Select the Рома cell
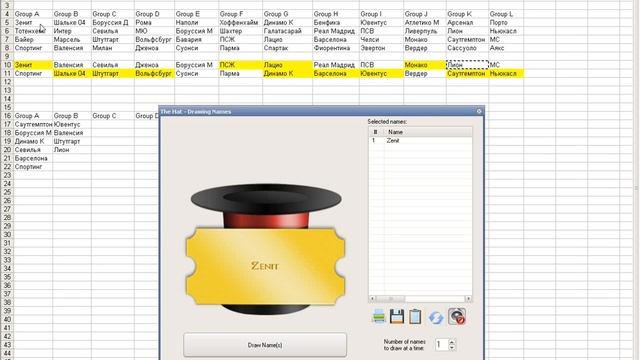The image size is (640, 360). 154,22
